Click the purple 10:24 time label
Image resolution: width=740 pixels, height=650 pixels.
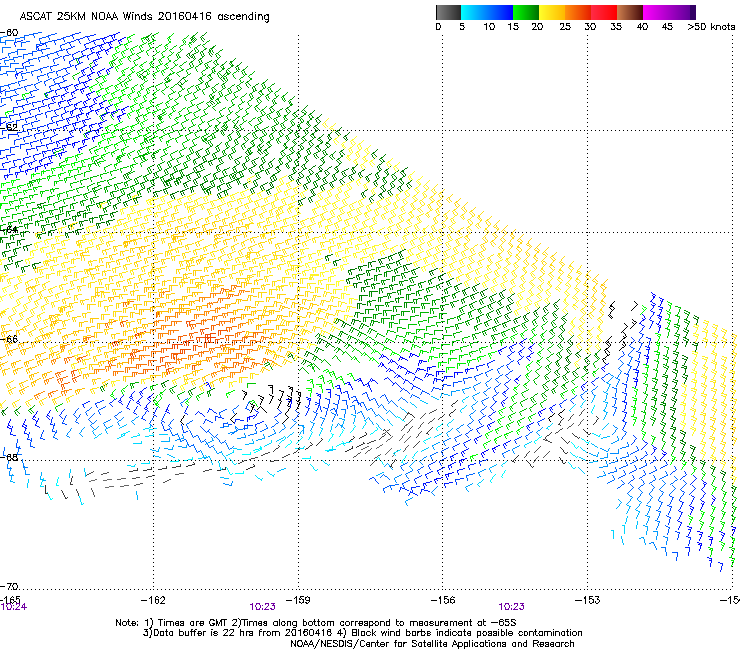(14, 607)
